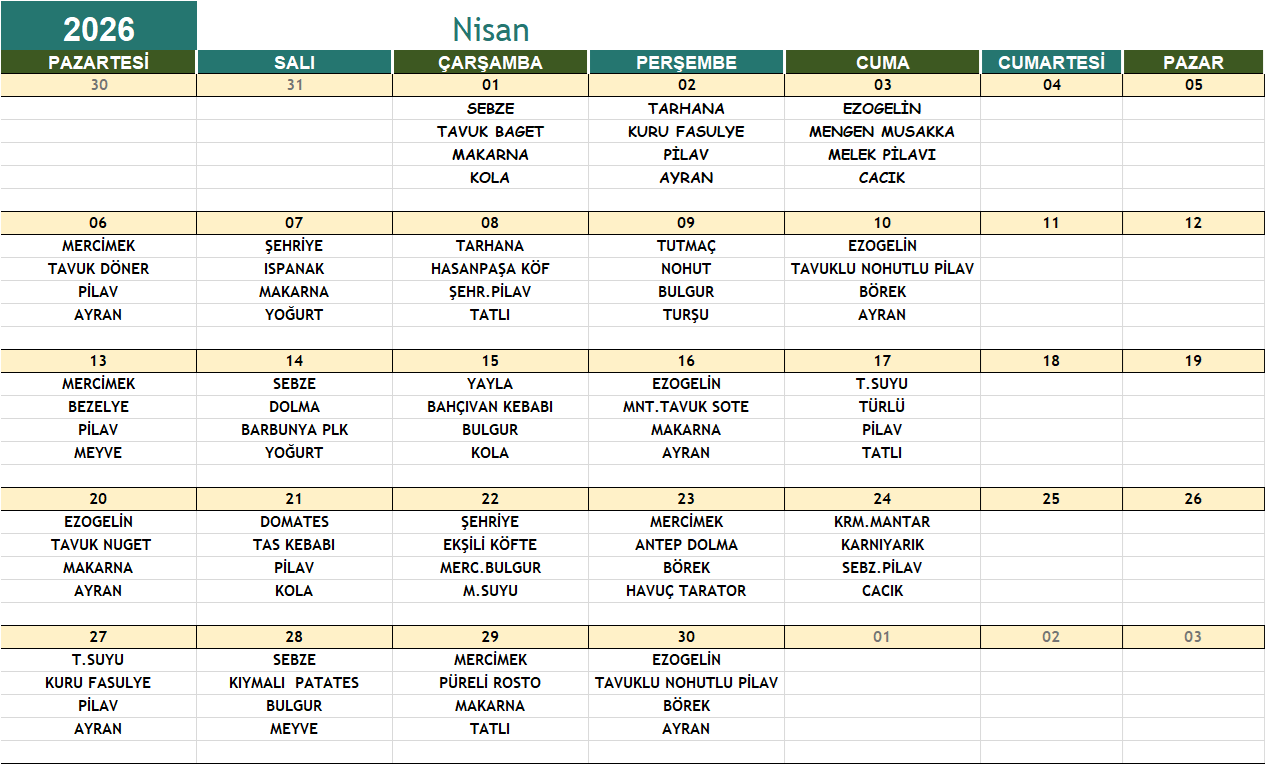Select the EKŞİLİ KÖFTE cell

490,544
